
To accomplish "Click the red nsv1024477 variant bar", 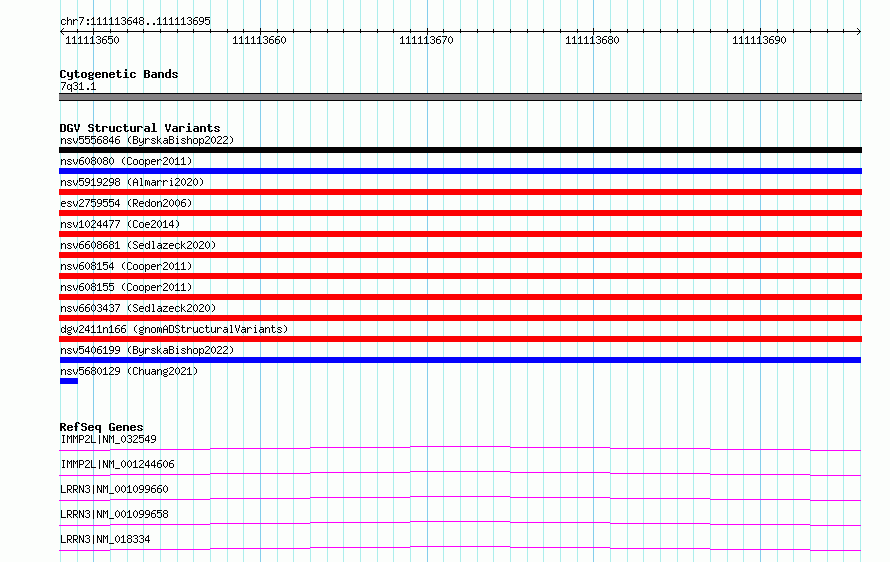I will pyautogui.click(x=460, y=234).
